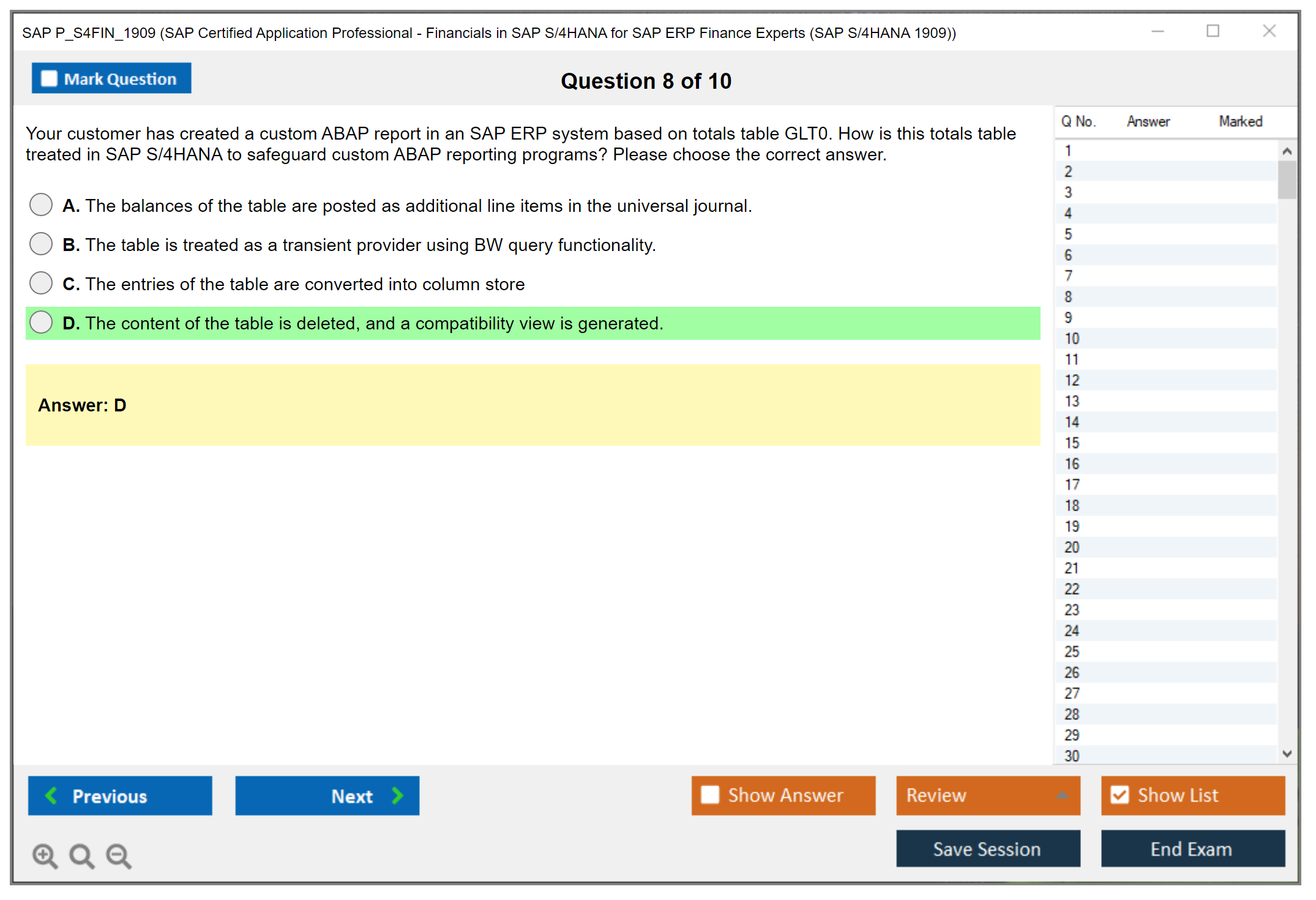Enable the Show Answer checkbox
This screenshot has height=900, width=1316.
coord(710,795)
